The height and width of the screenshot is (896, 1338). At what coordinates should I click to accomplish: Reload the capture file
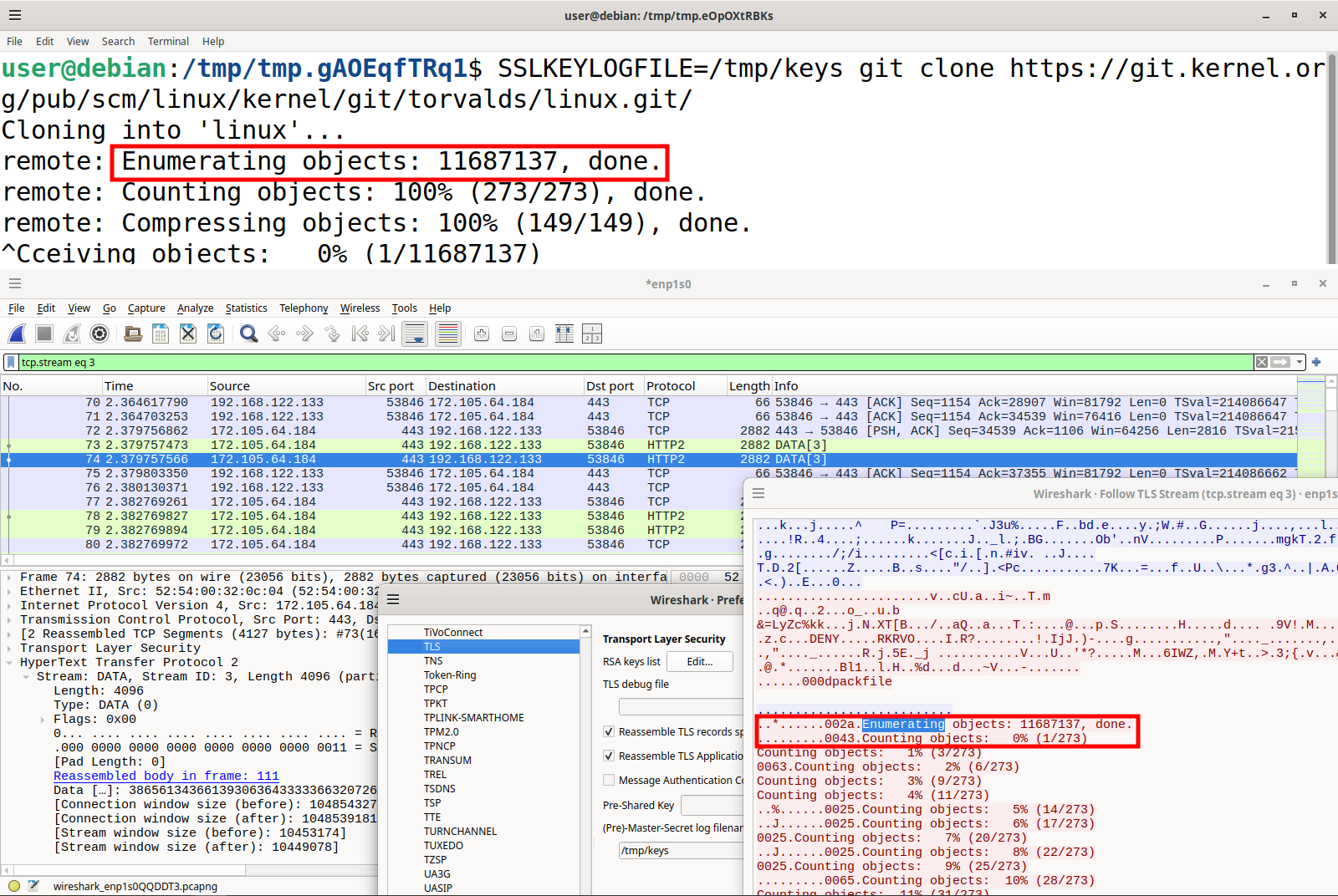click(216, 334)
